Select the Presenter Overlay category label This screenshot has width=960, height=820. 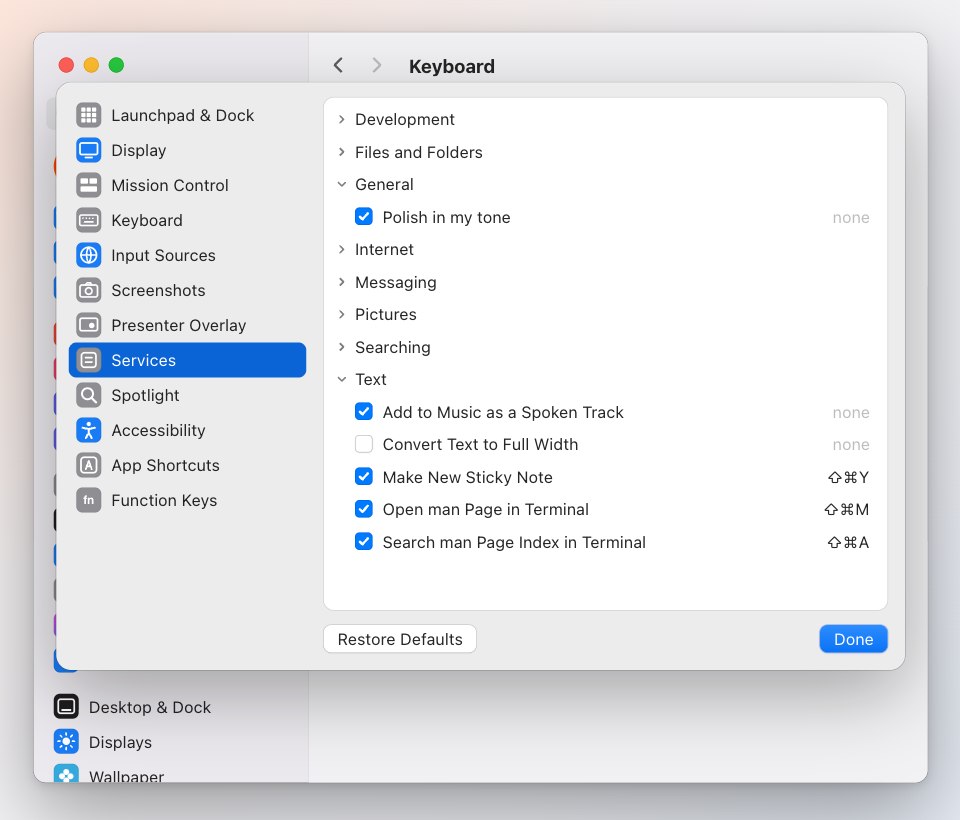coord(179,325)
